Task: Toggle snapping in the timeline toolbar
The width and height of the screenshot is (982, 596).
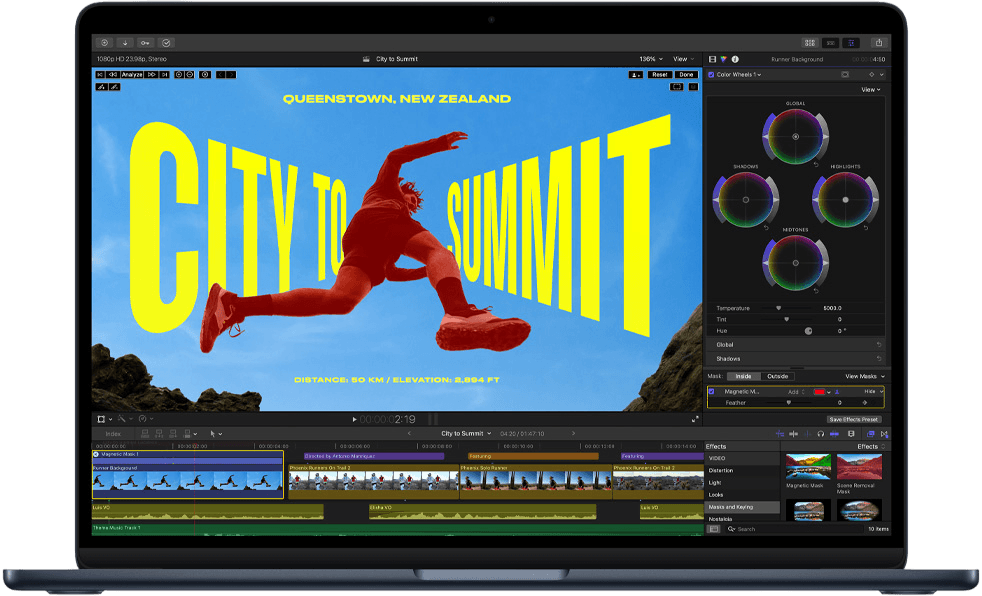Action: [834, 433]
